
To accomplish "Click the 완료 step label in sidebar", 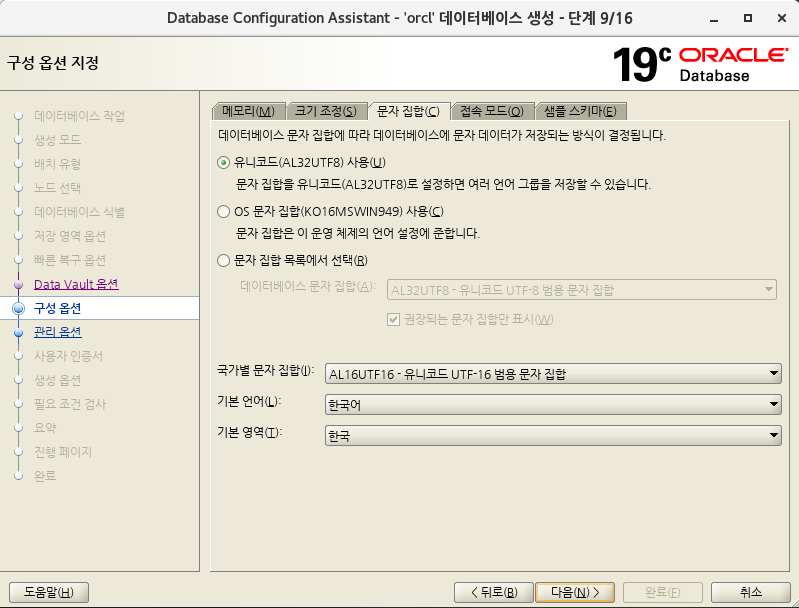I will tap(45, 476).
